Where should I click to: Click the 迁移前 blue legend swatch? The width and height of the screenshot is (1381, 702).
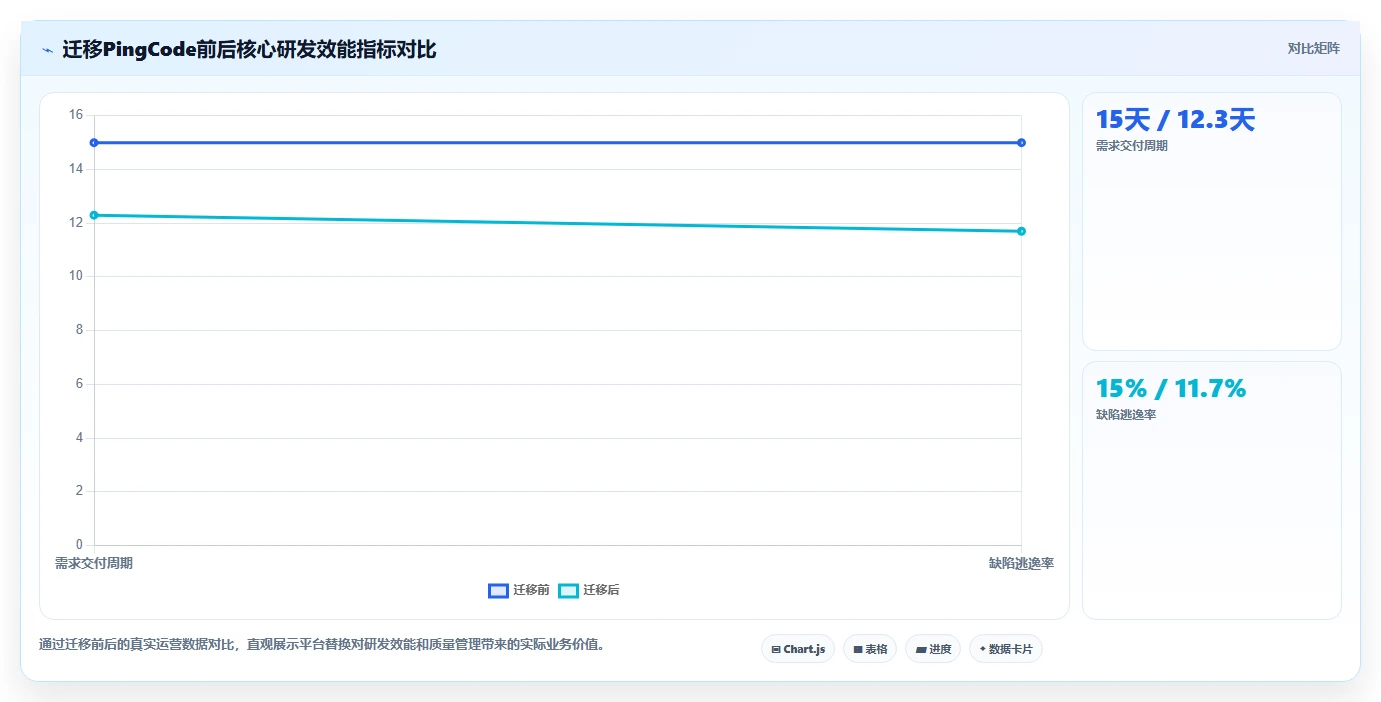click(x=498, y=590)
